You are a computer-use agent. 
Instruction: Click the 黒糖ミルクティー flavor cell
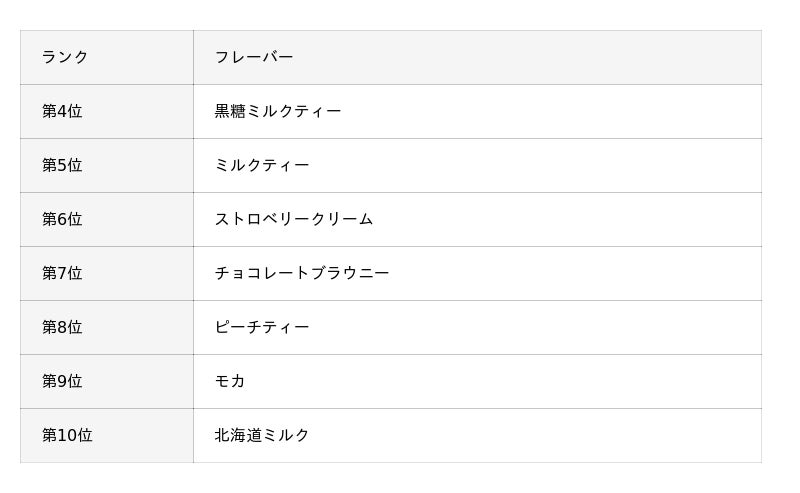tap(278, 111)
